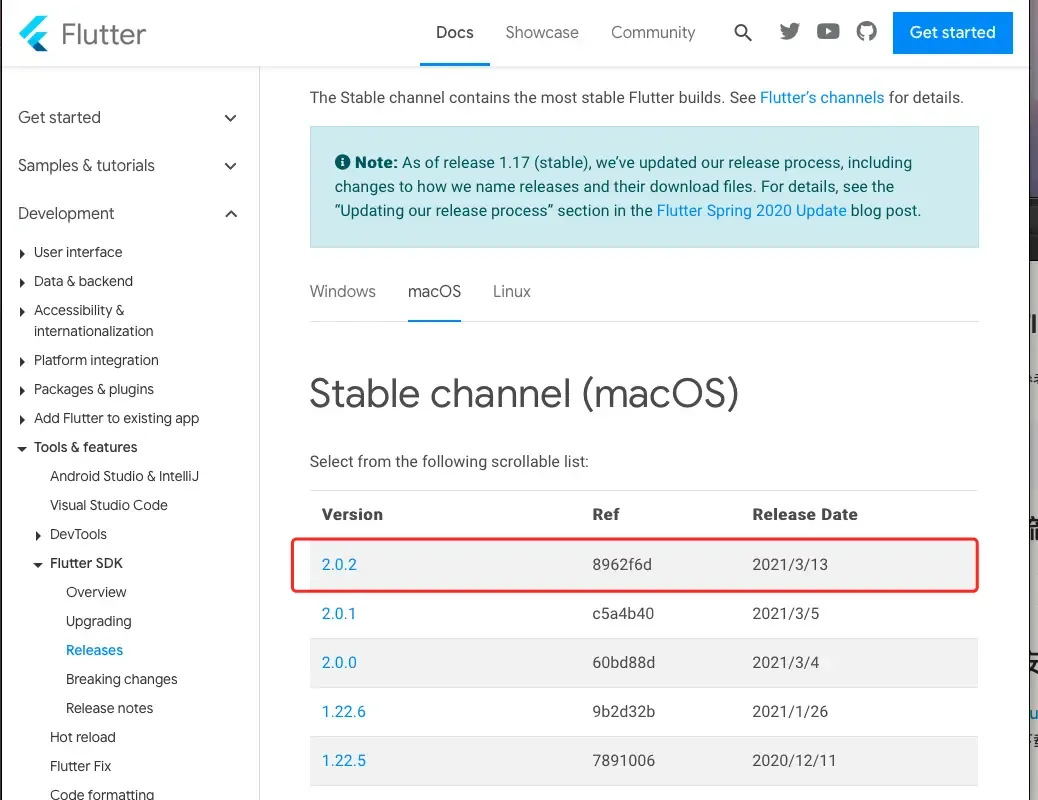Open Flutter's Twitter icon link
Image resolution: width=1038 pixels, height=800 pixels.
pos(790,32)
